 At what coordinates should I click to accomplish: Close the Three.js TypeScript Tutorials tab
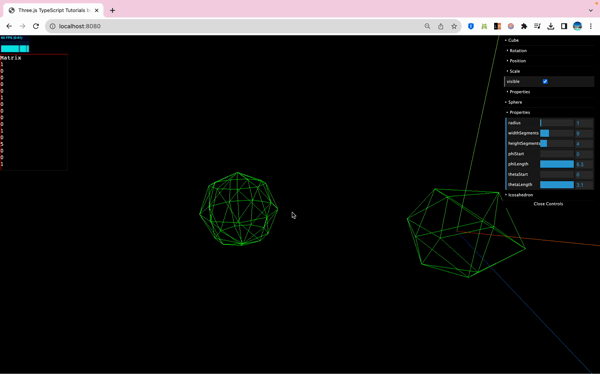pyautogui.click(x=96, y=10)
